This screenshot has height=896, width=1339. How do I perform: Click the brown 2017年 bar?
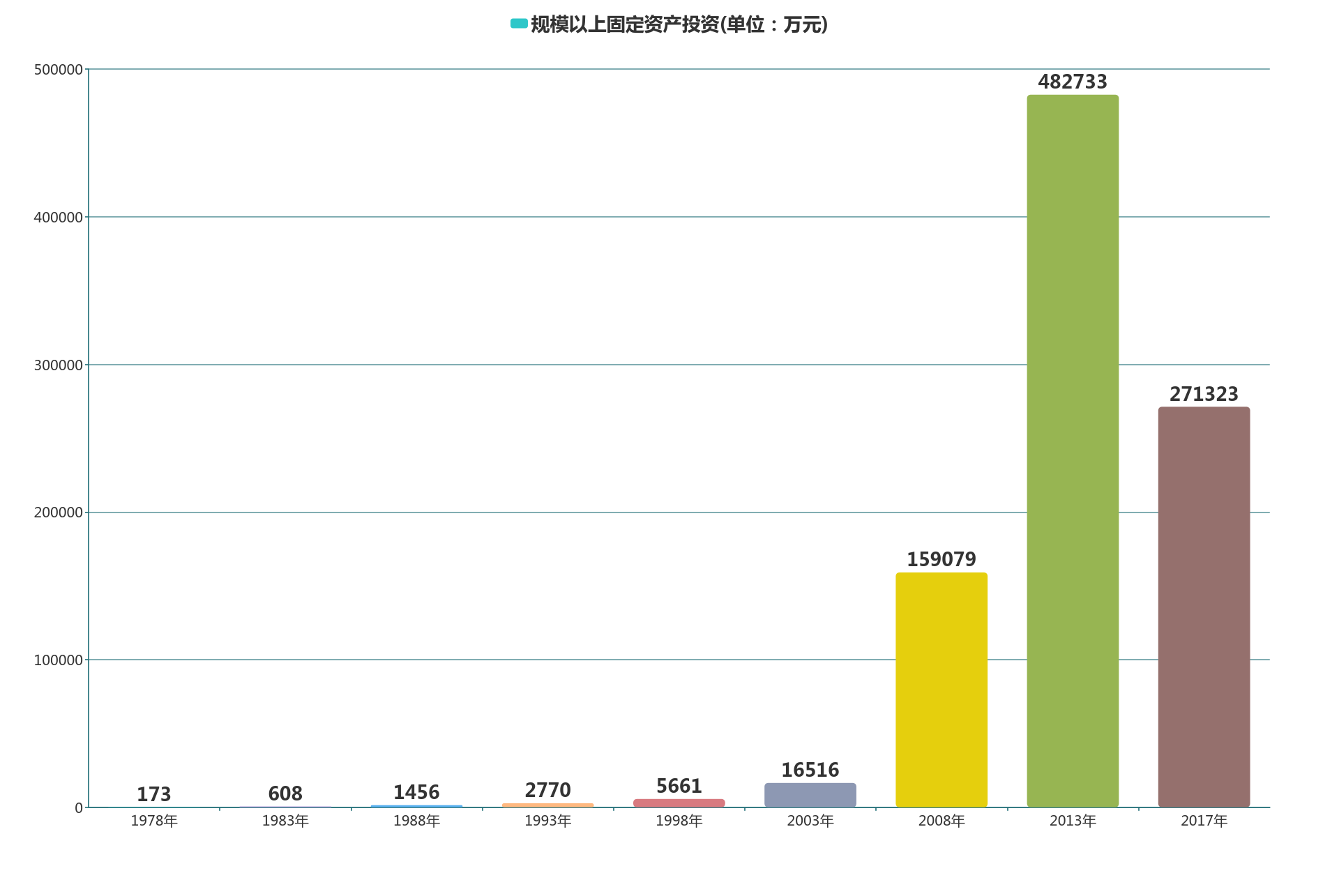coord(1203,607)
